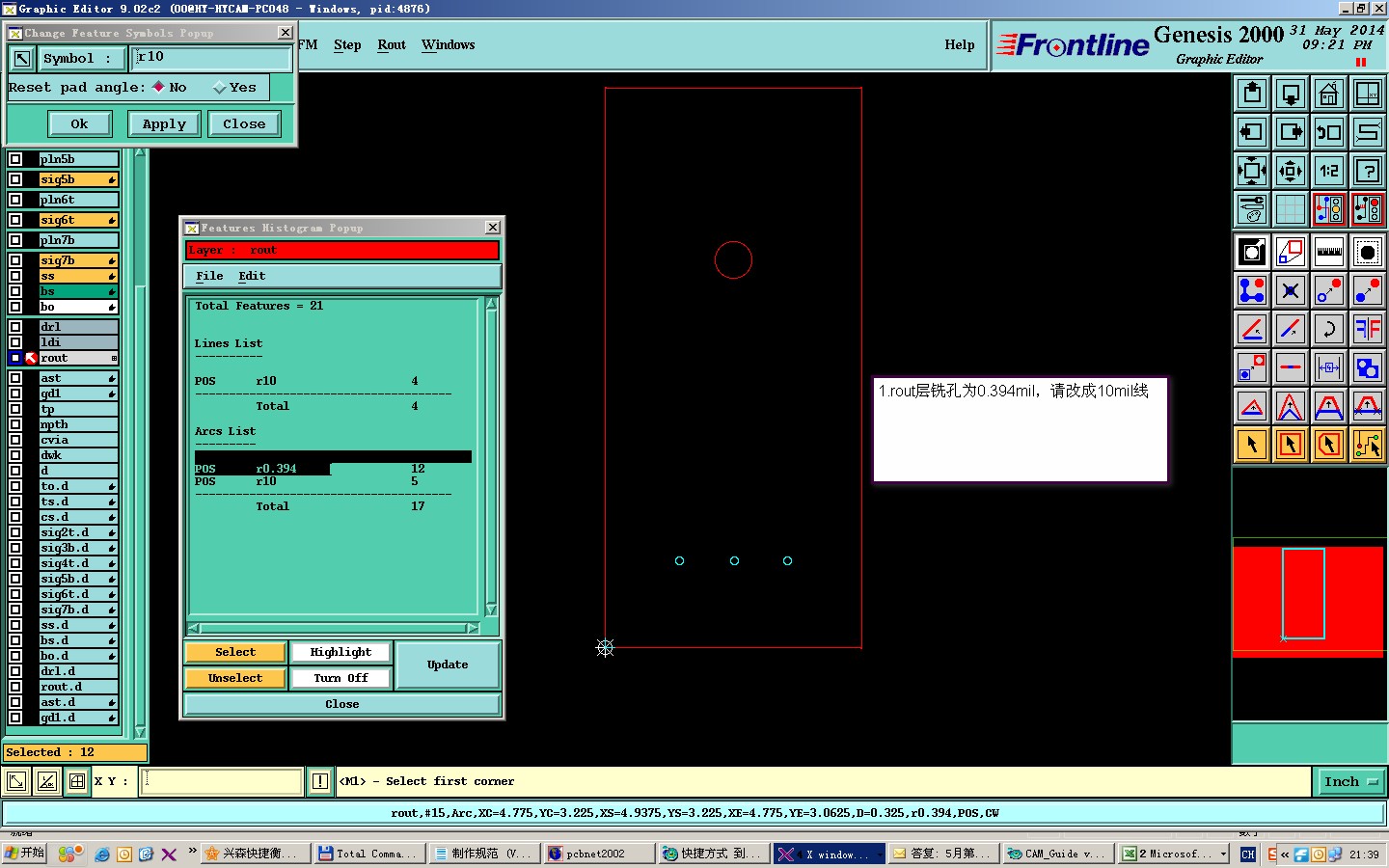
Task: Click the wrench display settings icon
Action: [1252, 209]
